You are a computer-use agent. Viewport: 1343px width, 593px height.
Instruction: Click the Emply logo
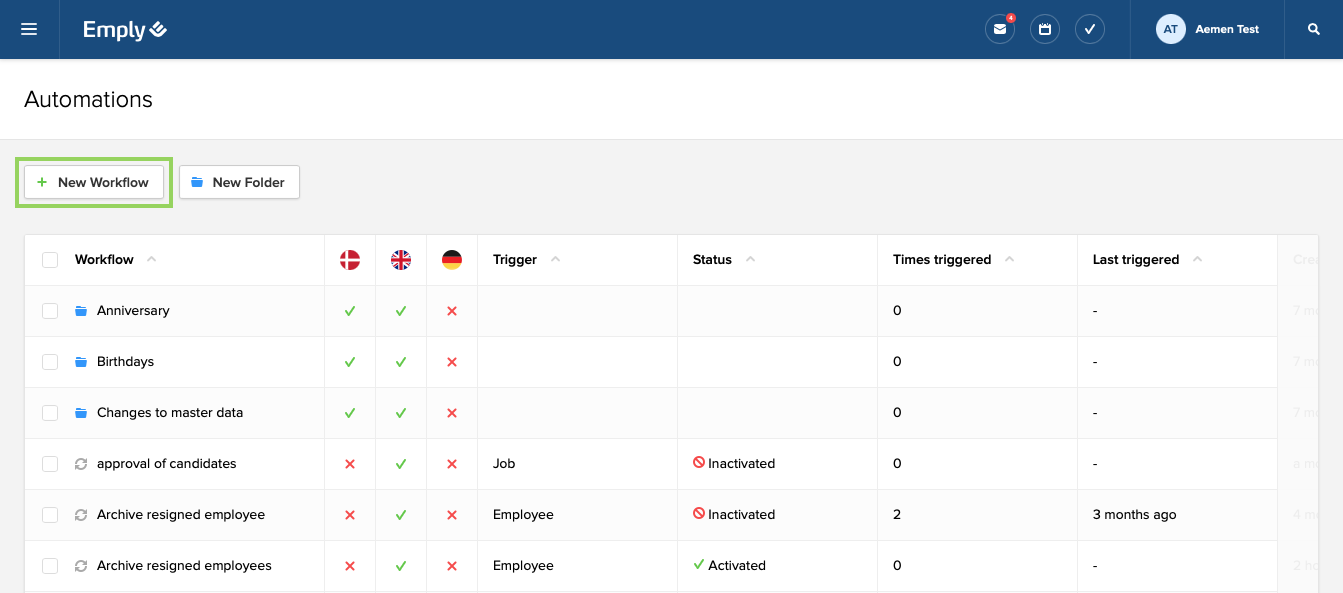coord(124,29)
